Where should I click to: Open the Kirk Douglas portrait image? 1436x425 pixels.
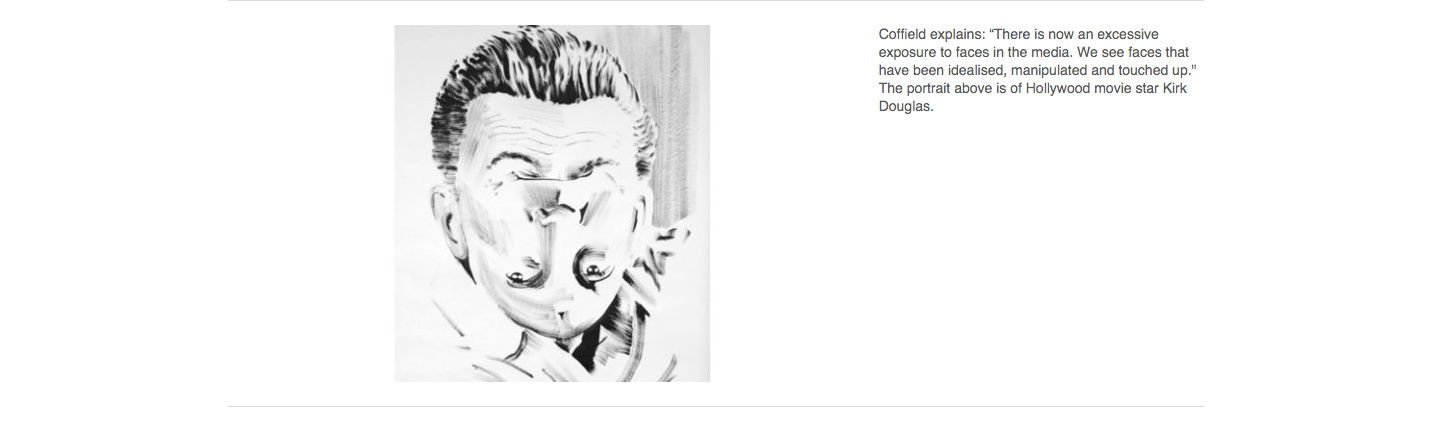pyautogui.click(x=552, y=203)
